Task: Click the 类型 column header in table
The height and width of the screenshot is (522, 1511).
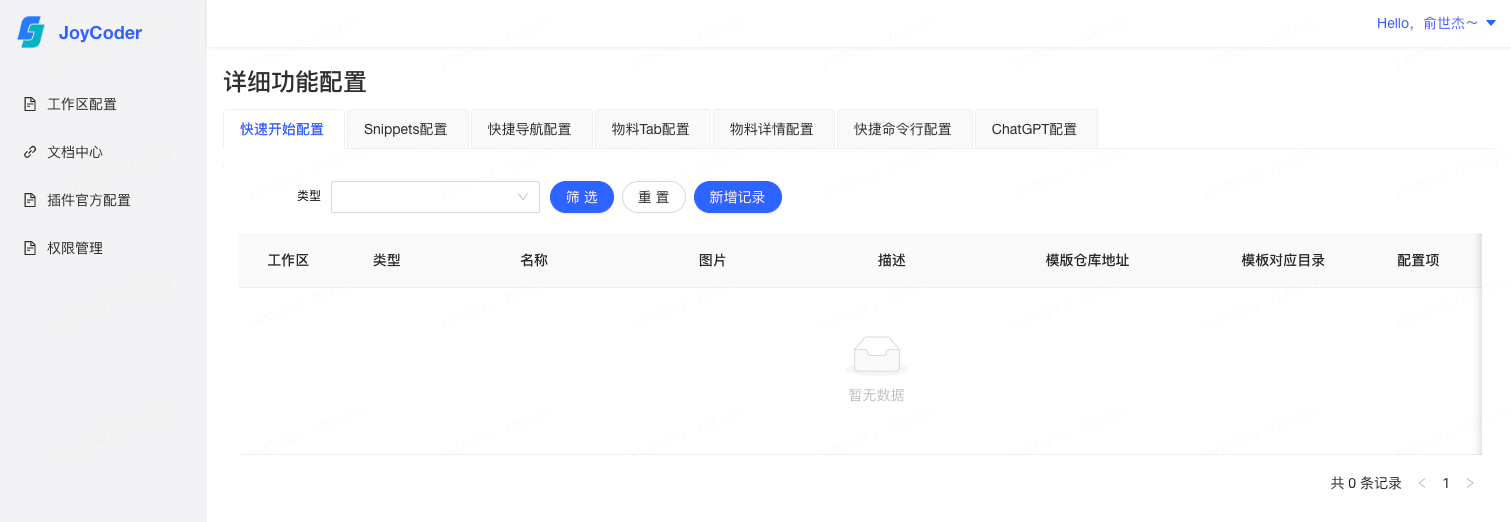Action: point(387,260)
